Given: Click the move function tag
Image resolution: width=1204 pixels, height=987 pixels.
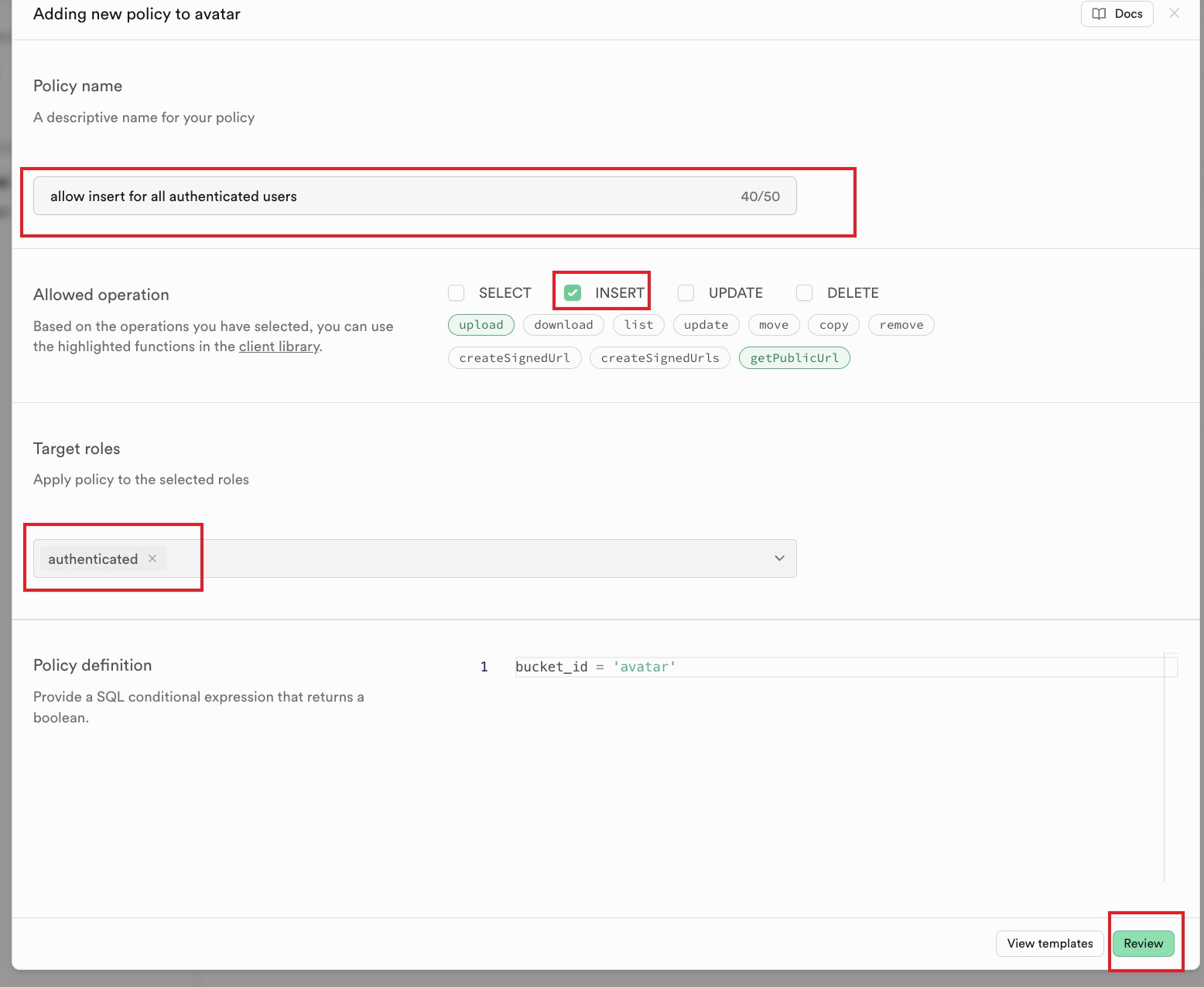Looking at the screenshot, I should [773, 325].
